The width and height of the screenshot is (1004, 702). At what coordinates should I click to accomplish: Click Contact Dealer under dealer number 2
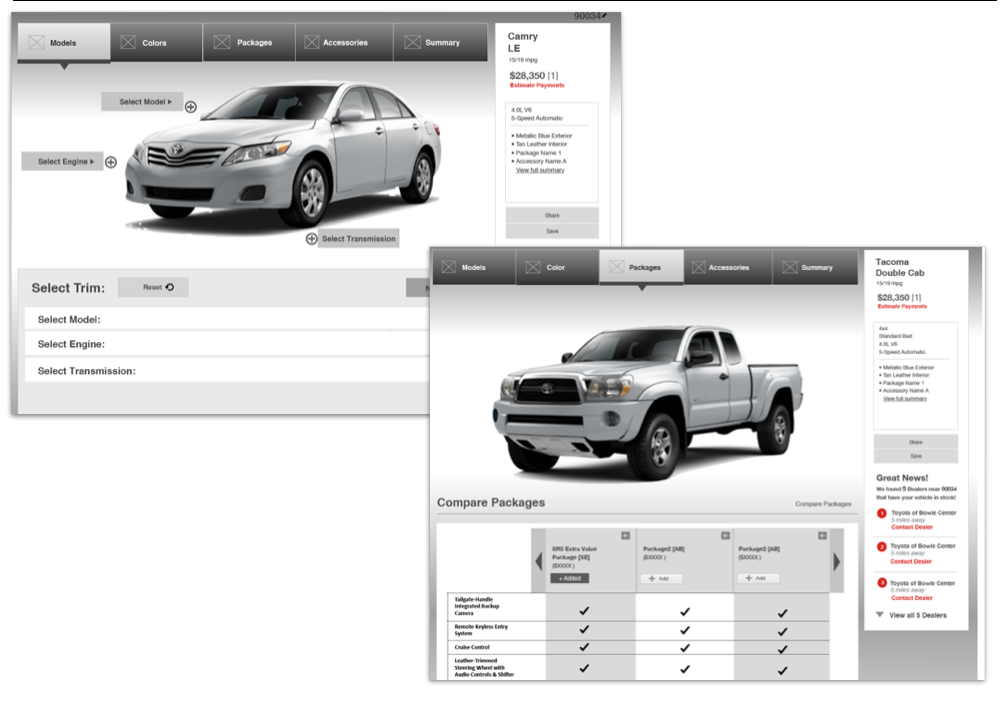tap(911, 562)
